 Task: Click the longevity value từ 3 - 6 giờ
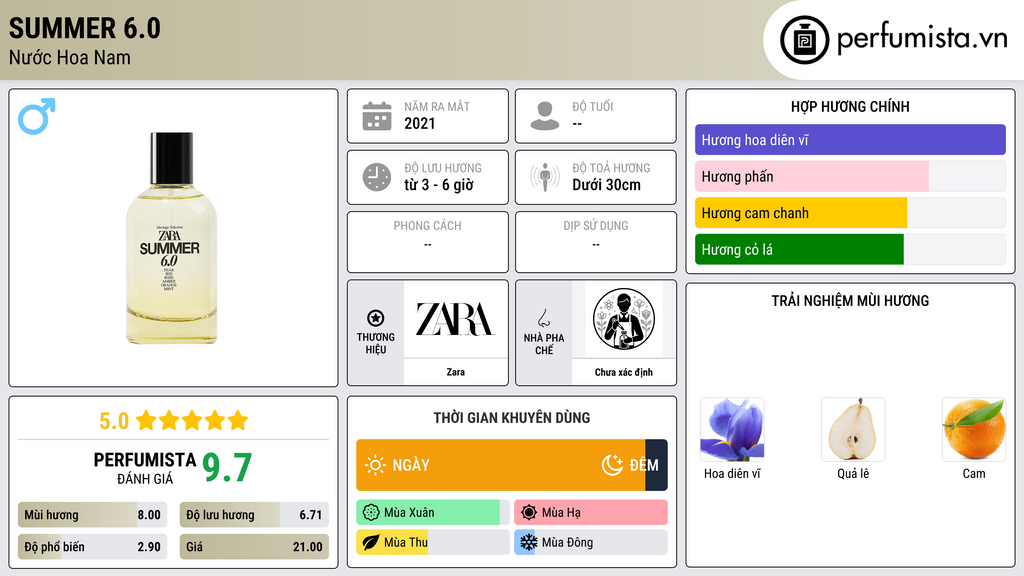pyautogui.click(x=438, y=185)
